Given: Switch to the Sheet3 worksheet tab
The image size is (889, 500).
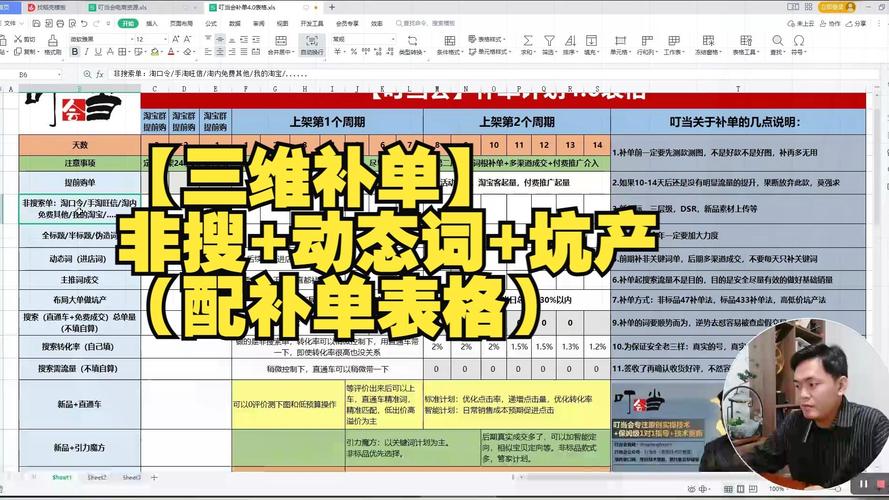Looking at the screenshot, I should coord(132,477).
